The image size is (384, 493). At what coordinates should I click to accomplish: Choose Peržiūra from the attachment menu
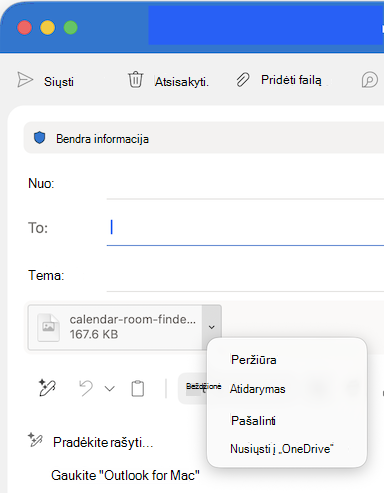[x=254, y=360]
